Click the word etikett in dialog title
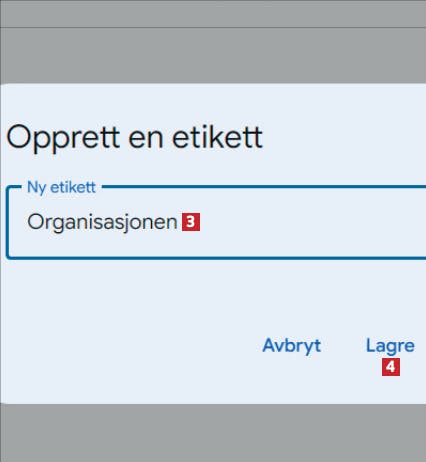426x462 pixels. [x=217, y=137]
